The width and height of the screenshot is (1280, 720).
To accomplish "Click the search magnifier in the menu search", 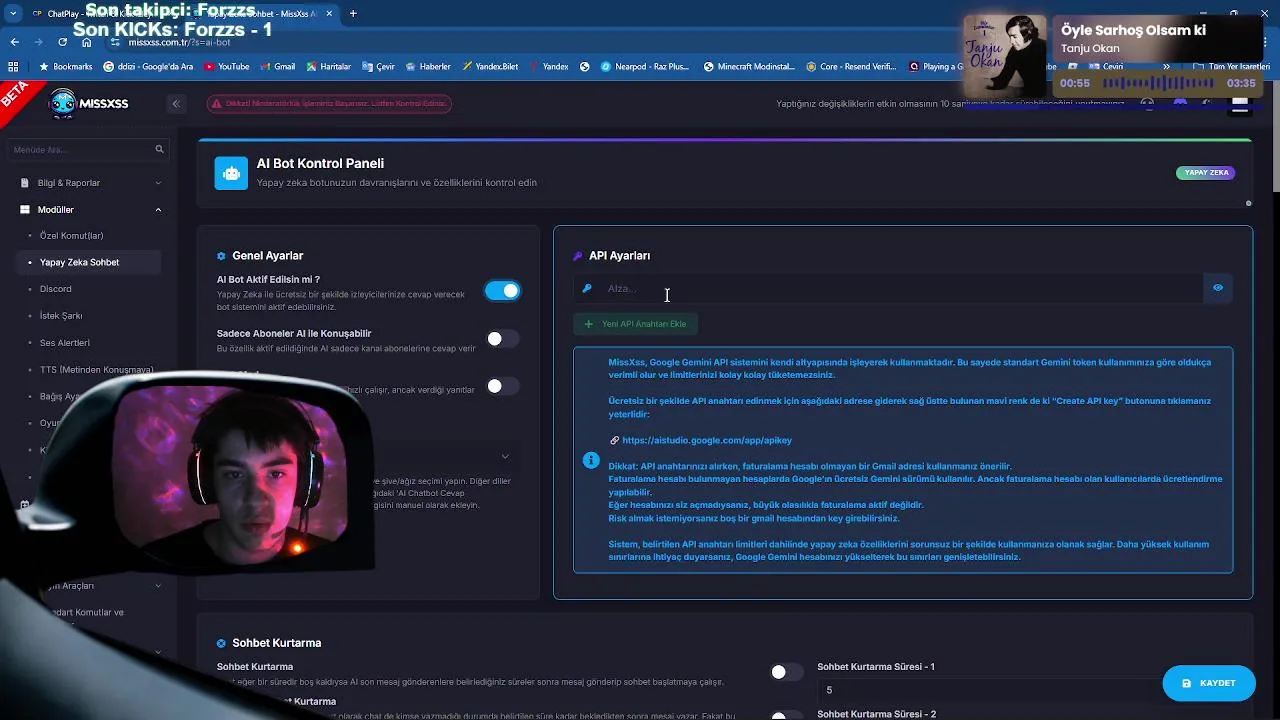I will (x=159, y=149).
